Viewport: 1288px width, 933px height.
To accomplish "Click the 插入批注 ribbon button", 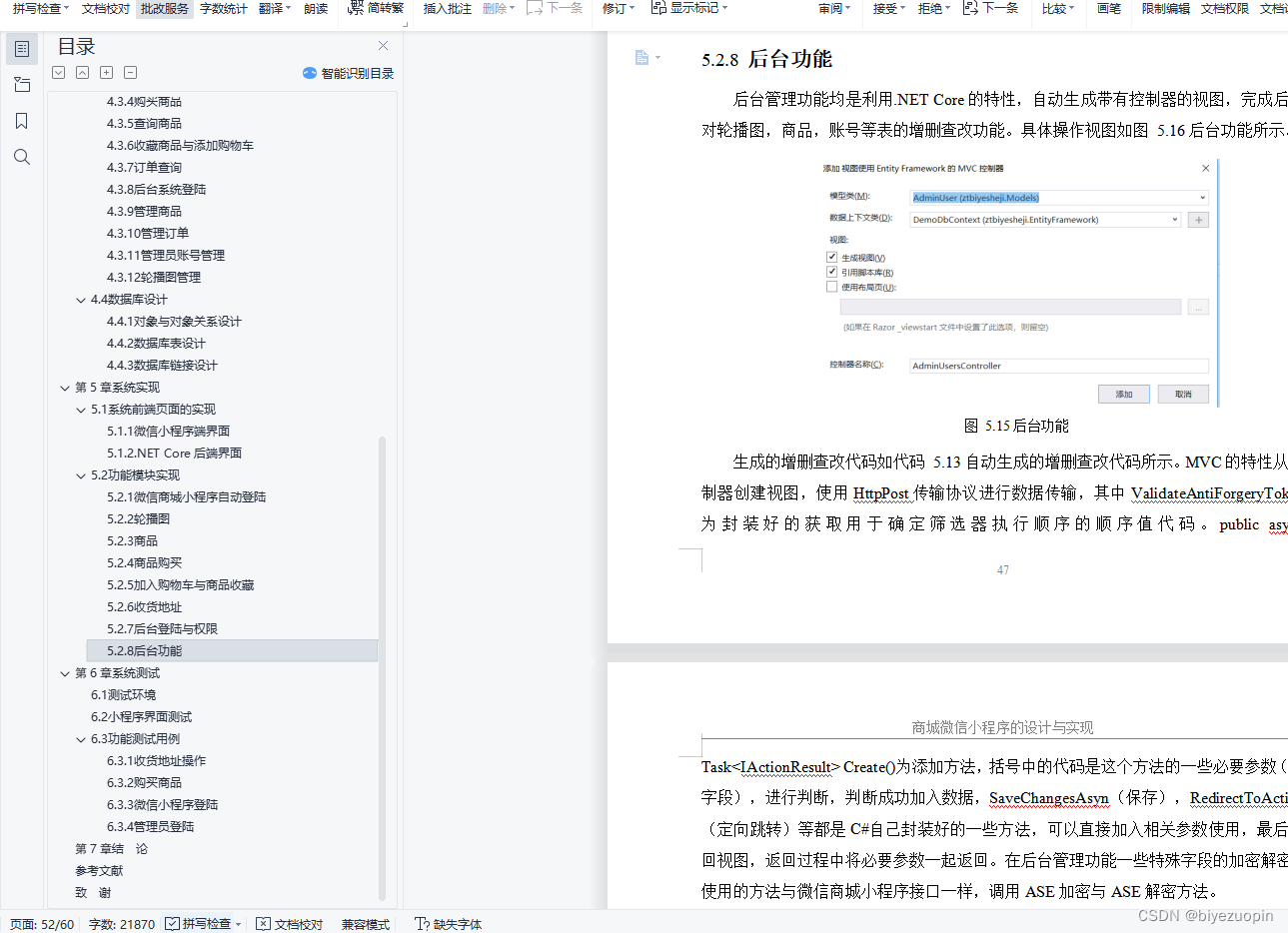I will (448, 8).
